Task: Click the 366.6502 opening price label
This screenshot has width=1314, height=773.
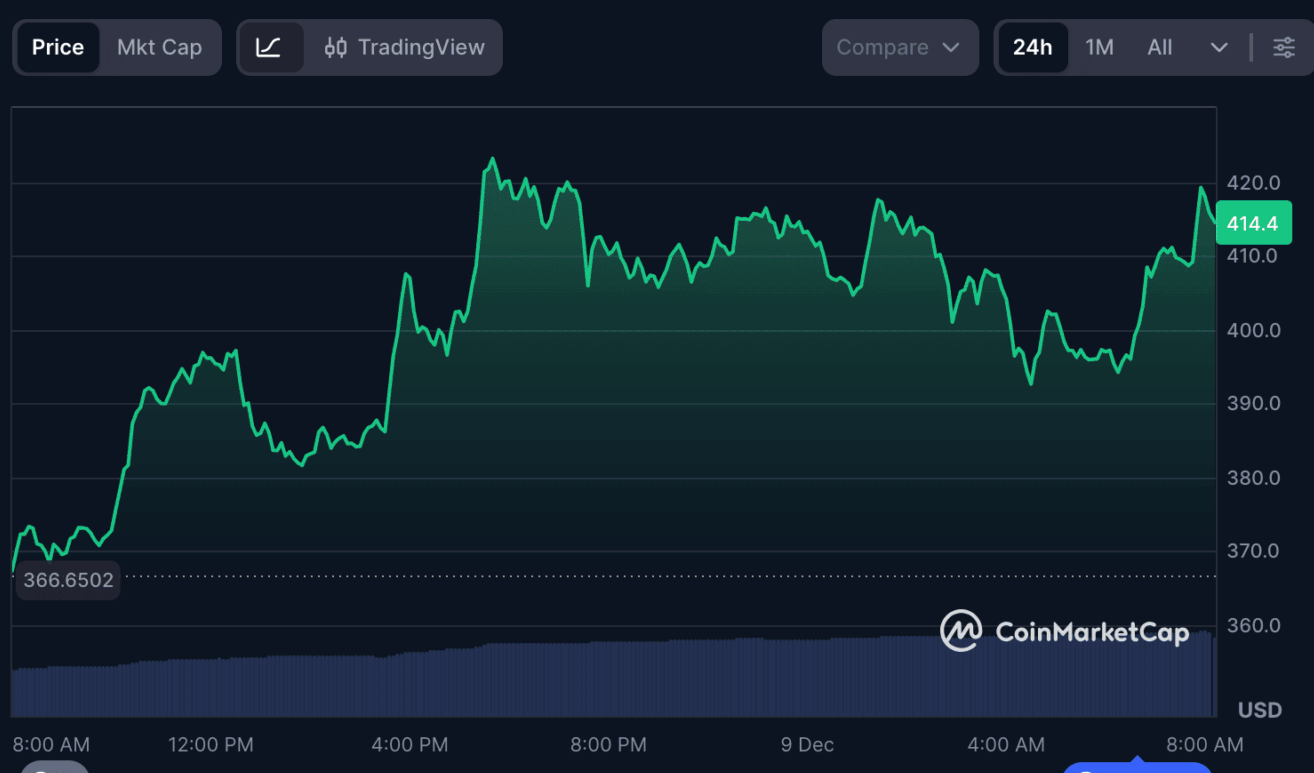Action: pyautogui.click(x=68, y=580)
